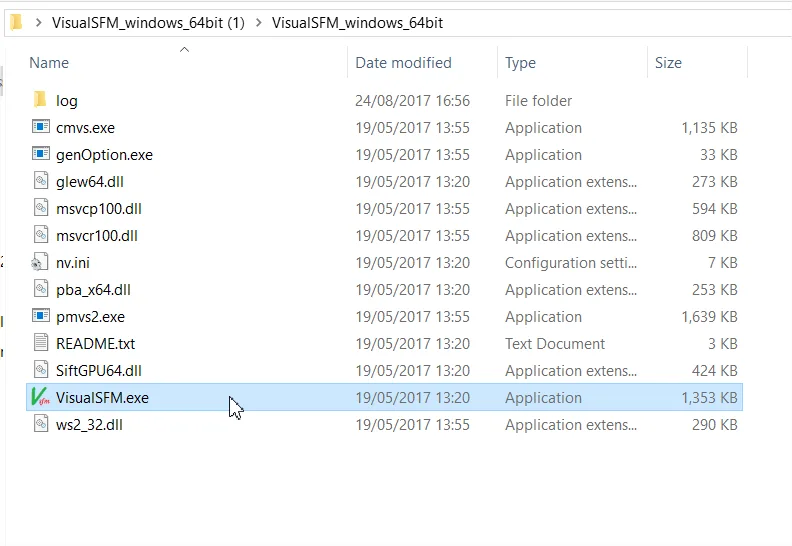The height and width of the screenshot is (546, 792).
Task: Click the VisualSFM_windows_64bit breadcrumb
Action: (x=357, y=23)
